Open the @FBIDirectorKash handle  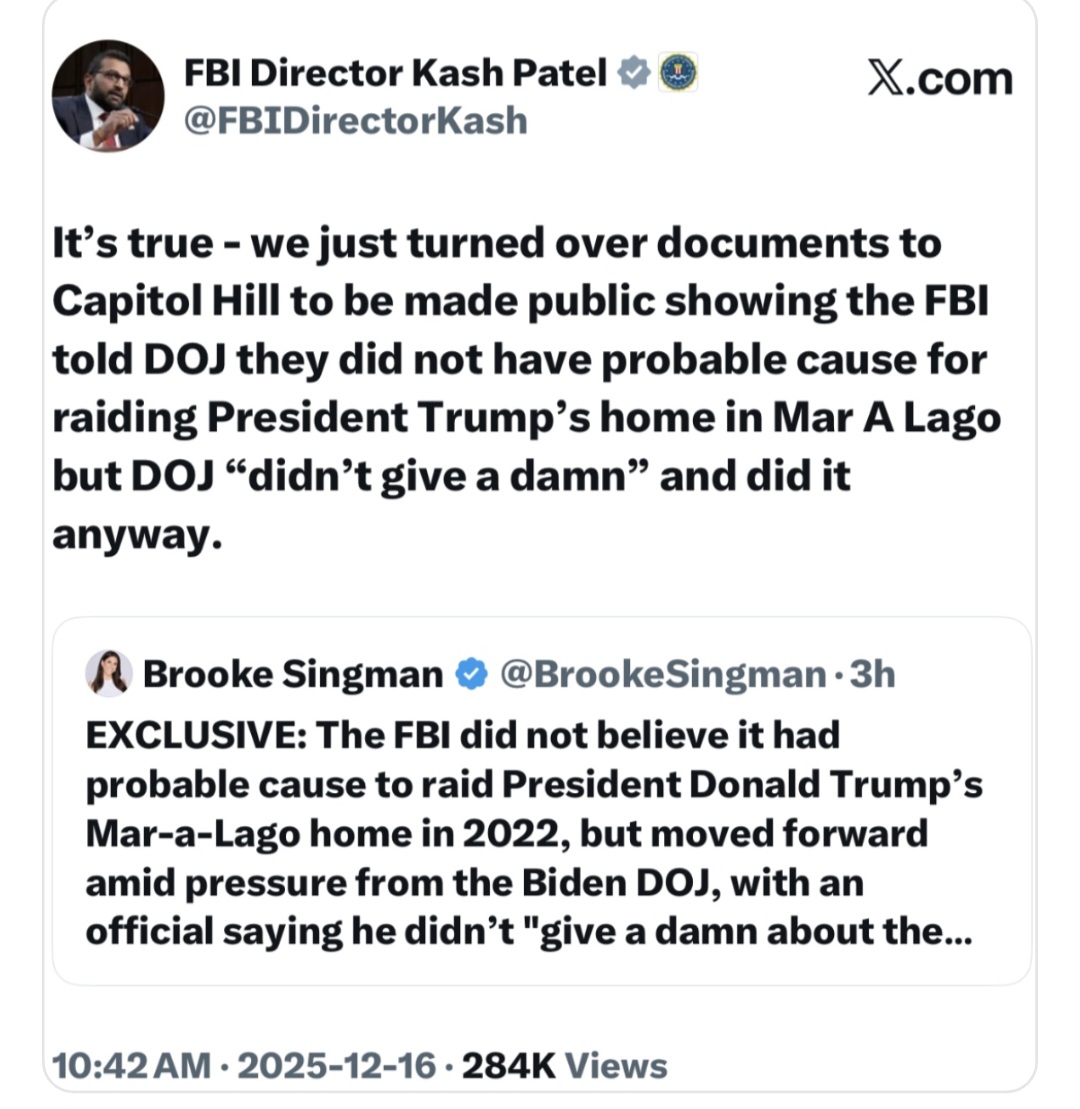pyautogui.click(x=356, y=120)
